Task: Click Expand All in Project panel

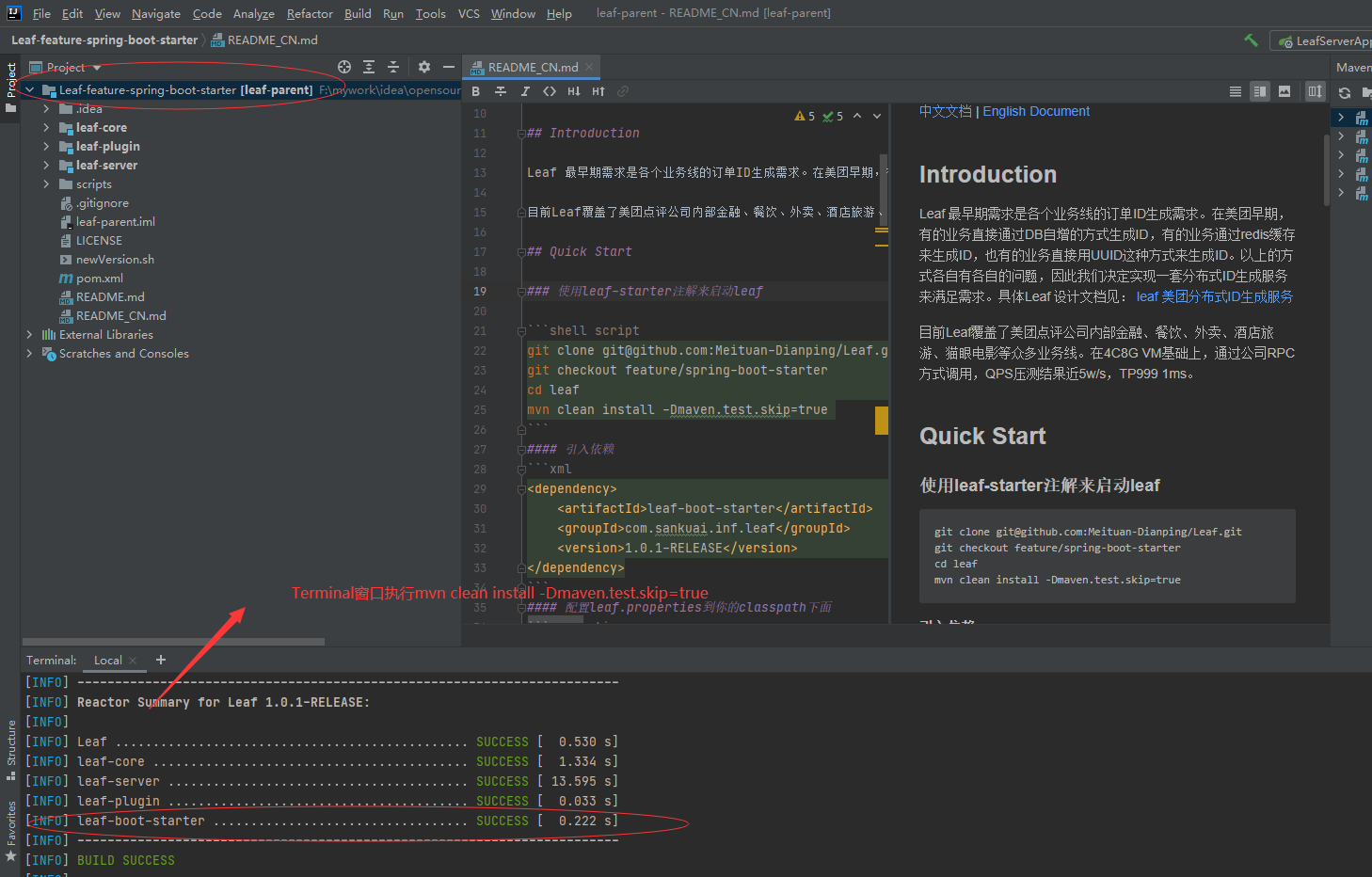Action: tap(369, 67)
